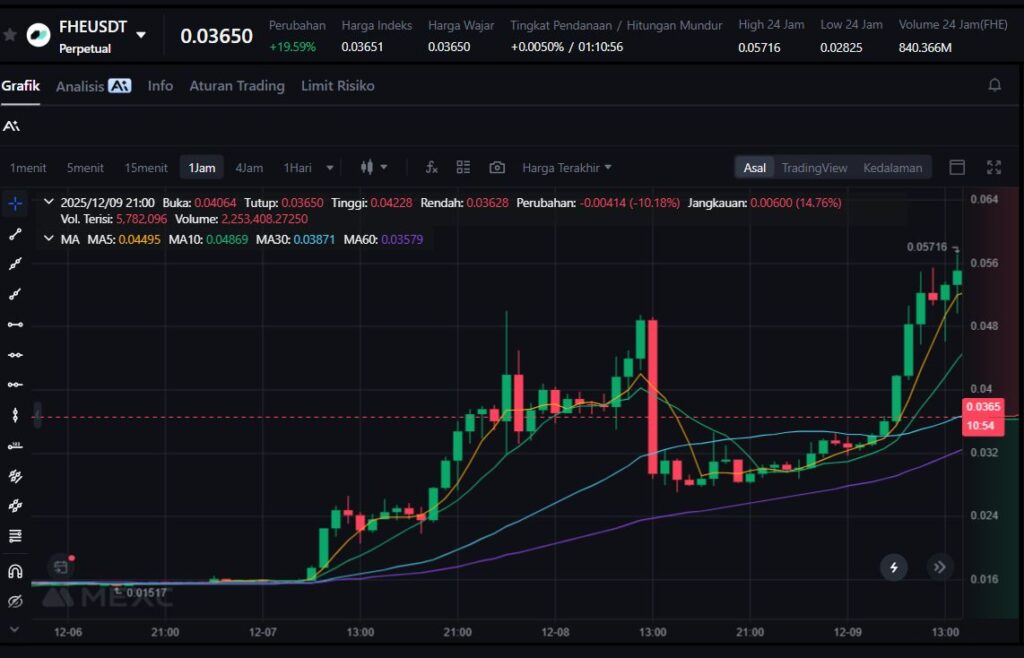Select the 4Jam timeframe

click(x=249, y=168)
